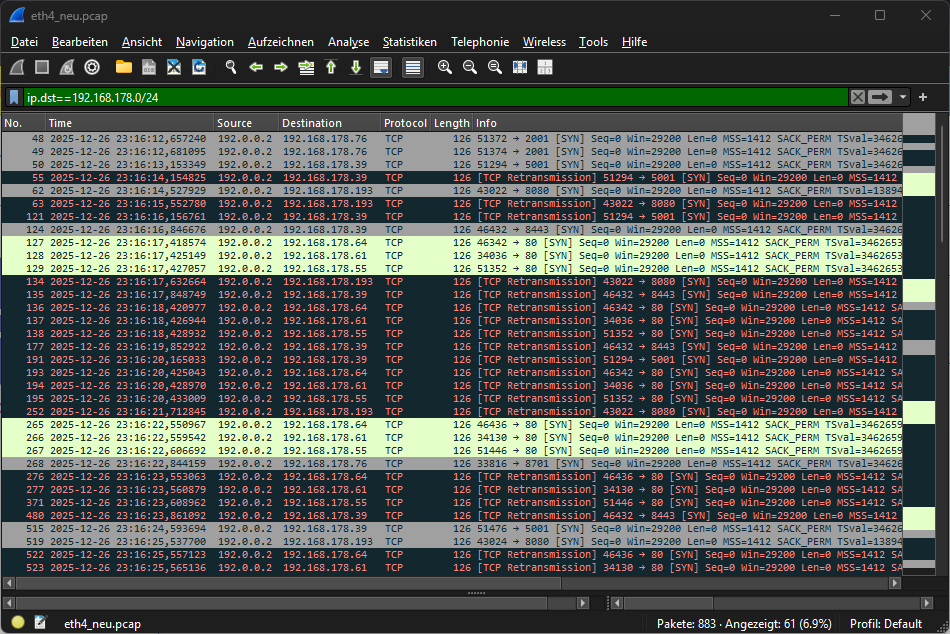This screenshot has height=634, width=950.
Task: Open the go to specific packet tool
Action: 306,67
